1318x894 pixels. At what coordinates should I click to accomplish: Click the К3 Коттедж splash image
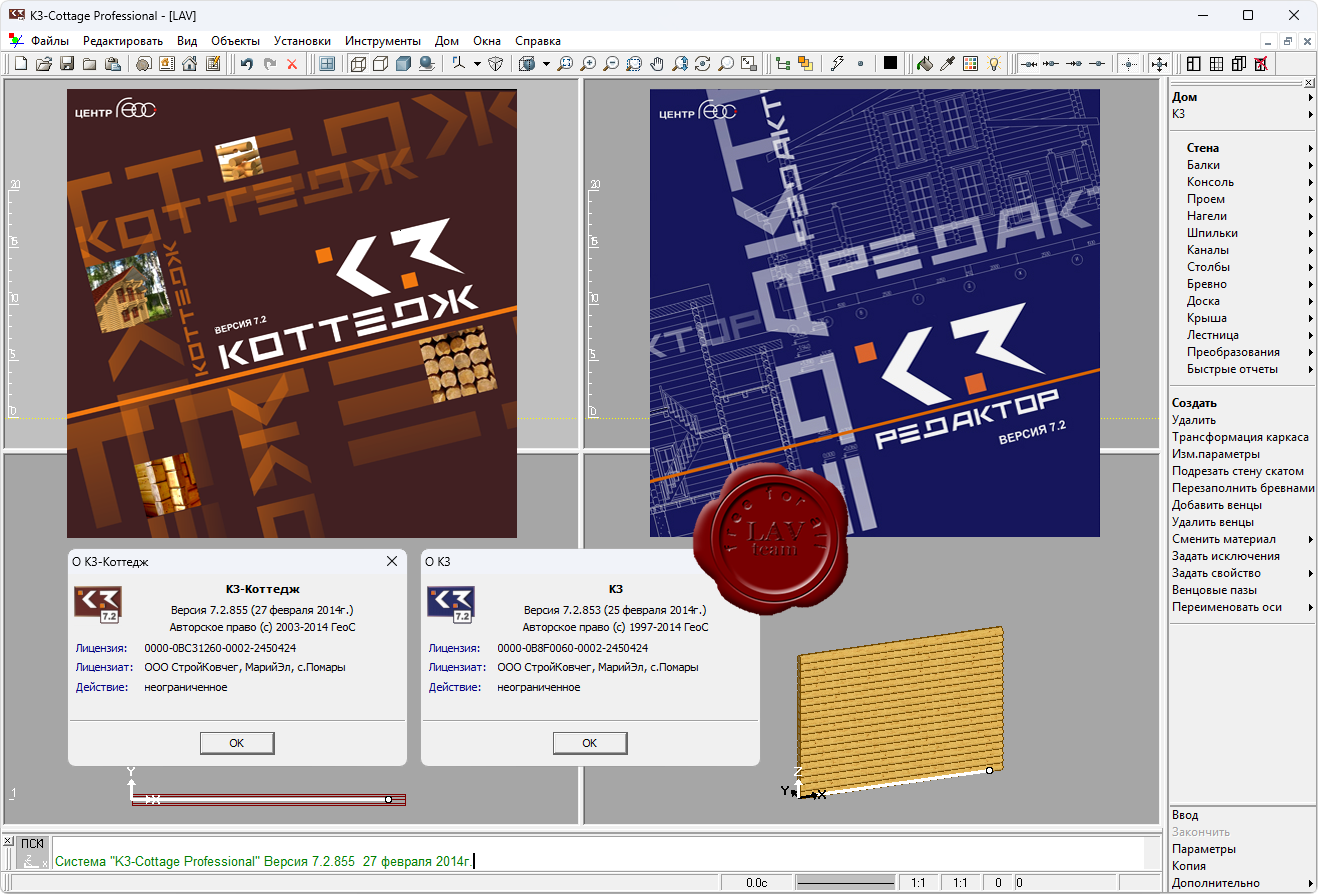292,314
